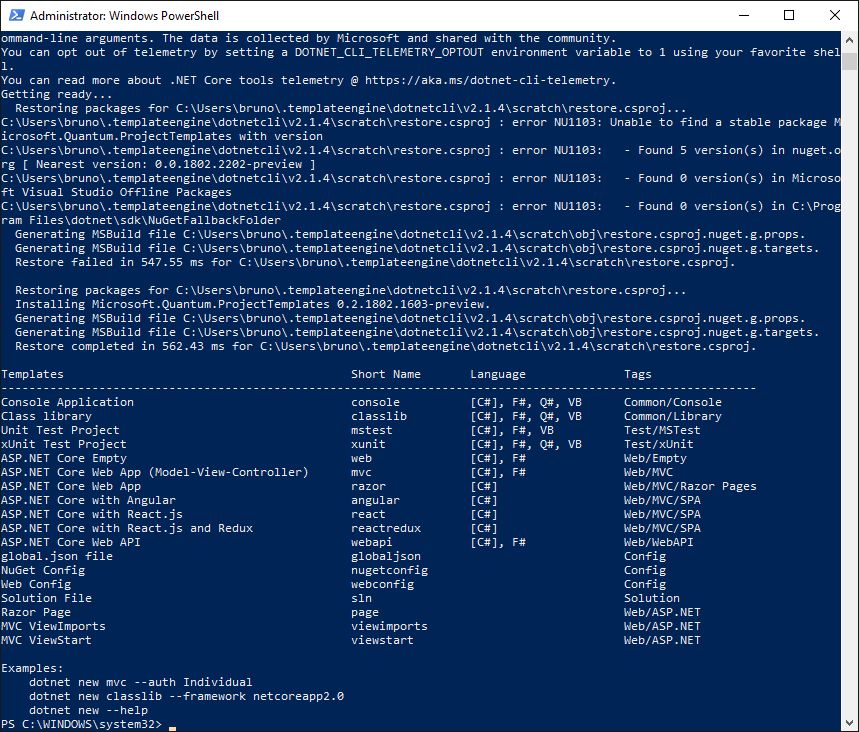Click the scrollbar up arrow
Viewport: 859px width, 732px height.
850,39
